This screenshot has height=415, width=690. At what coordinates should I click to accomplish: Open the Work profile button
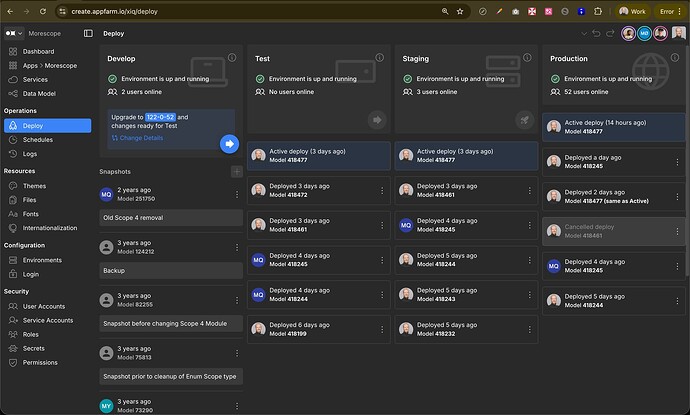click(x=632, y=11)
